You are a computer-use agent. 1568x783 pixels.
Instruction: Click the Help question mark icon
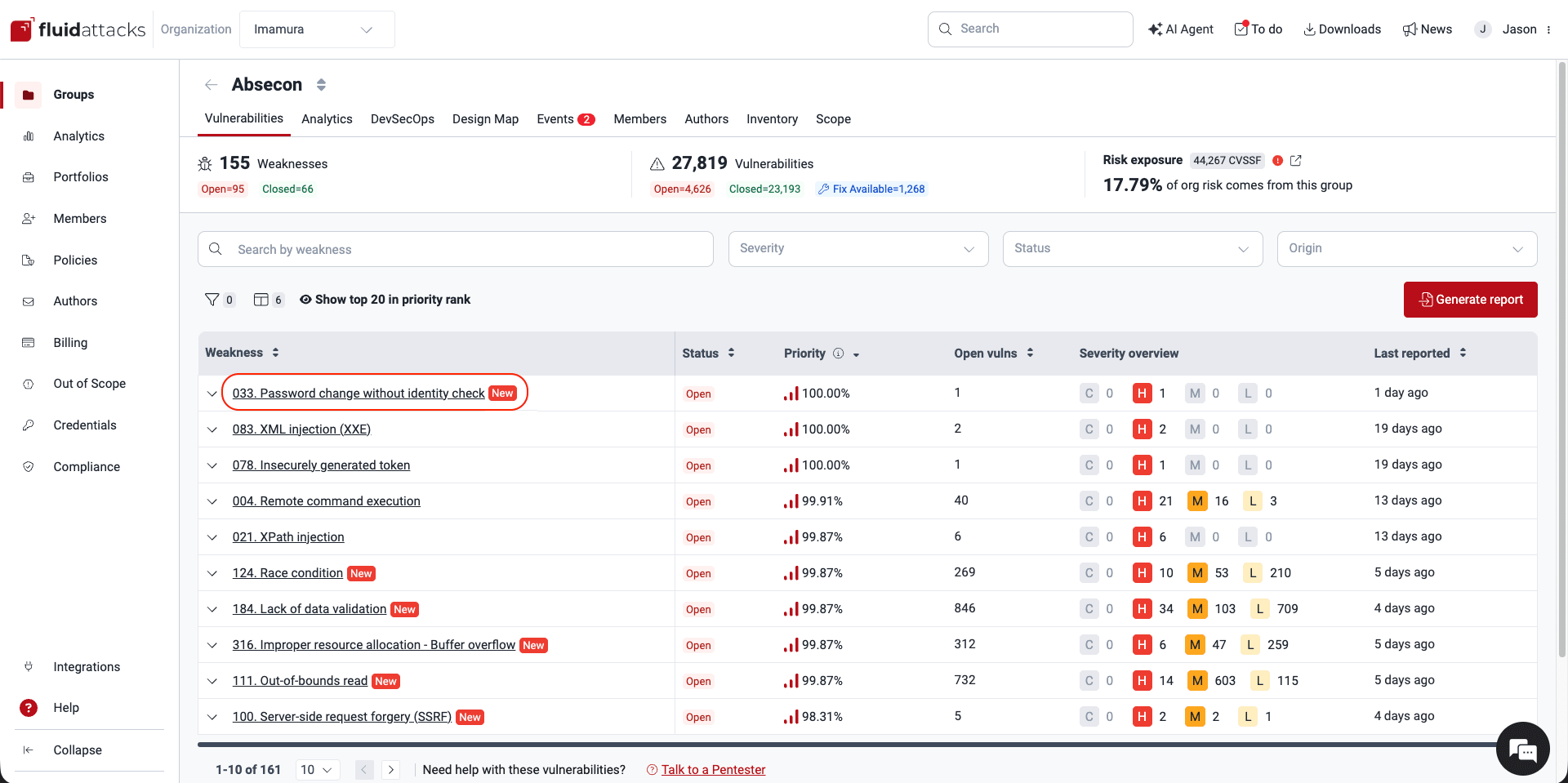click(x=29, y=707)
